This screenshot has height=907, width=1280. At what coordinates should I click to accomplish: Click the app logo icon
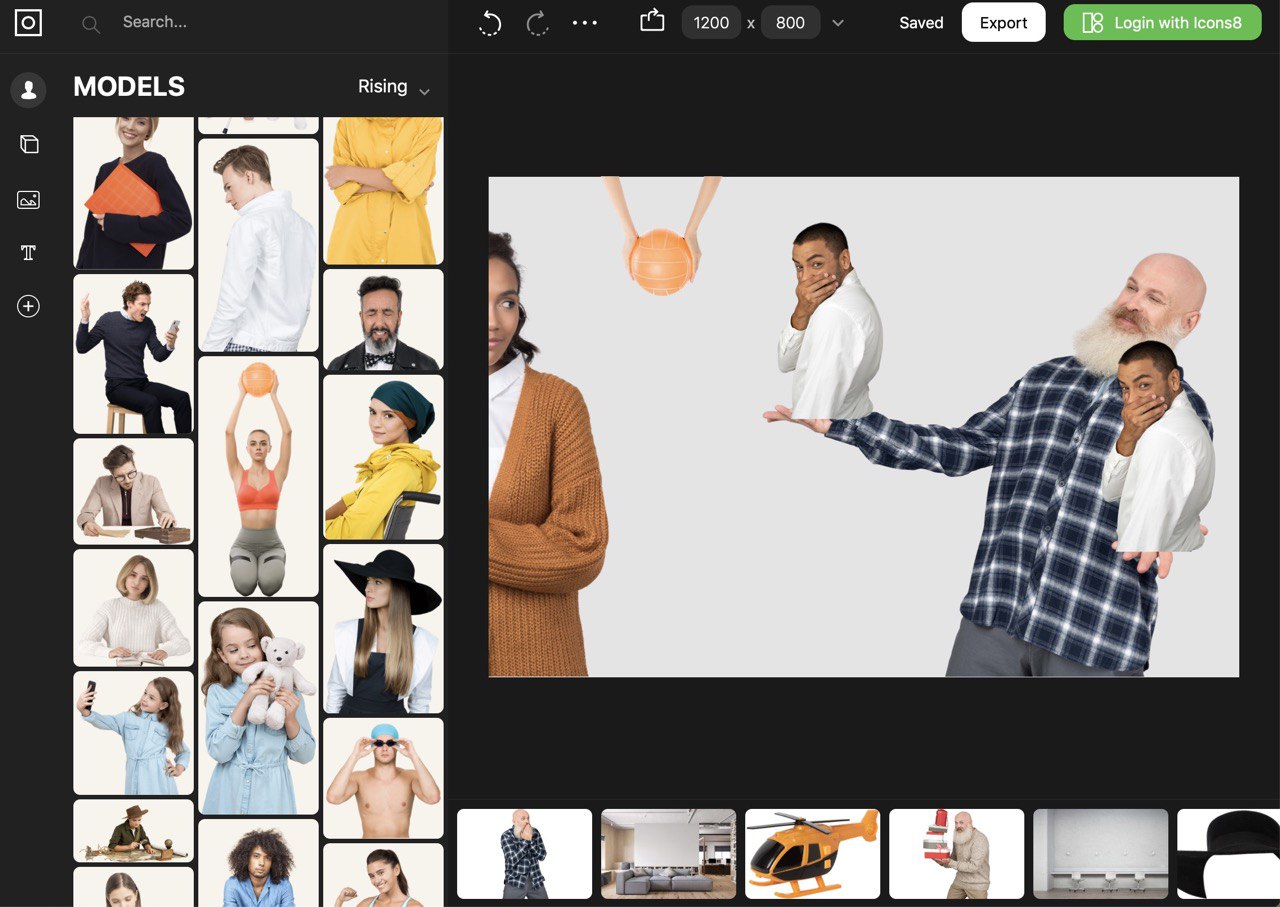click(28, 22)
